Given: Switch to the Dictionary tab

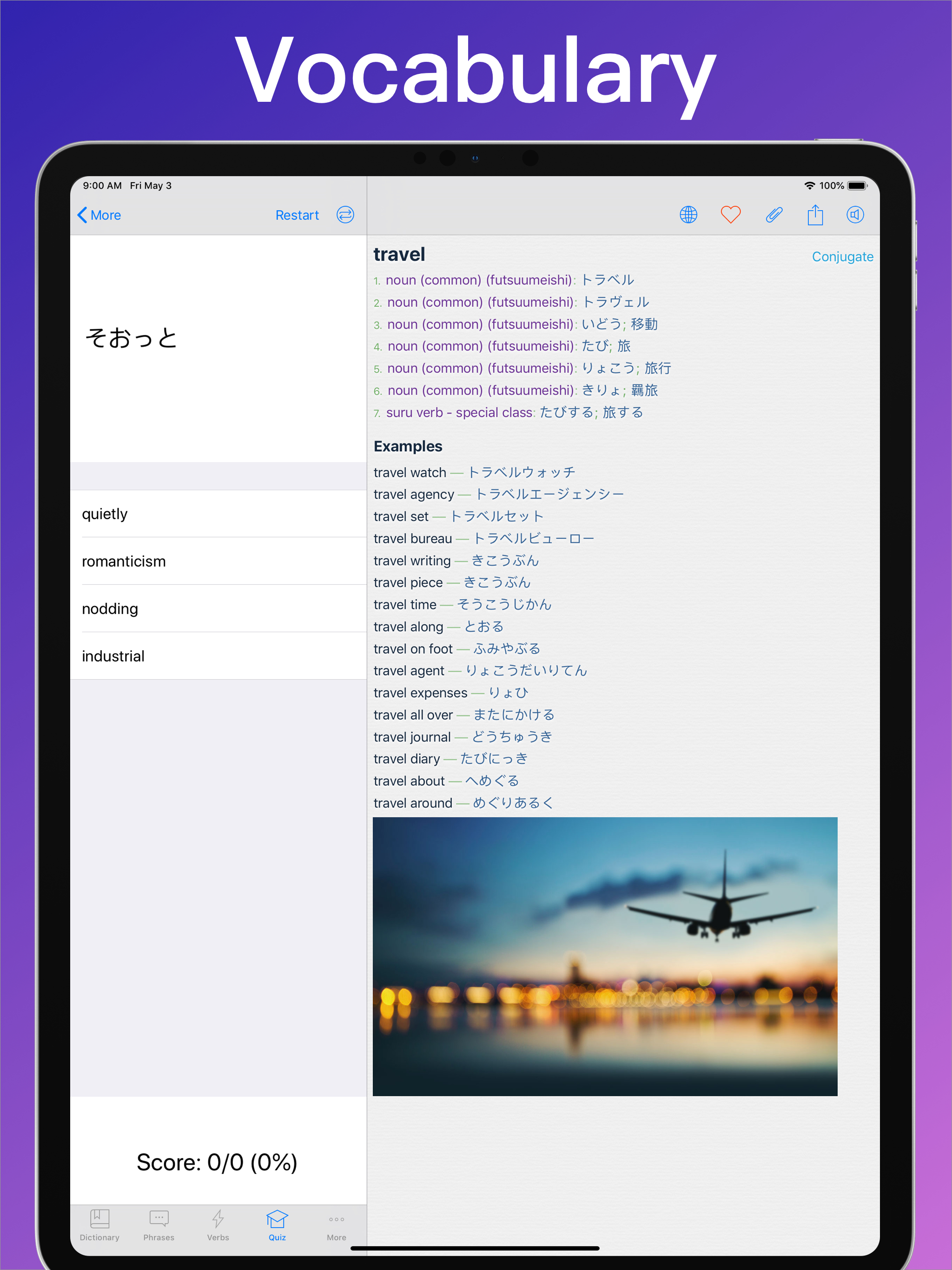Looking at the screenshot, I should point(99,1225).
